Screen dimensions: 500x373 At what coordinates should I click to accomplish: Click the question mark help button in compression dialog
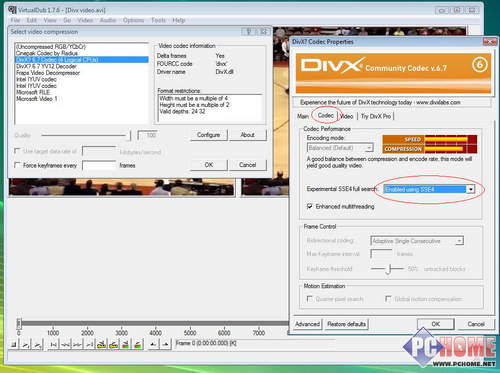pos(248,32)
